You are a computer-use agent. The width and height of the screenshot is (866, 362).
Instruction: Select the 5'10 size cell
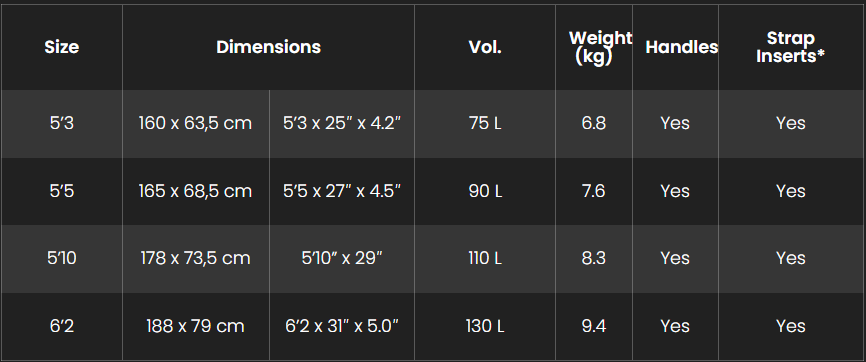62,259
